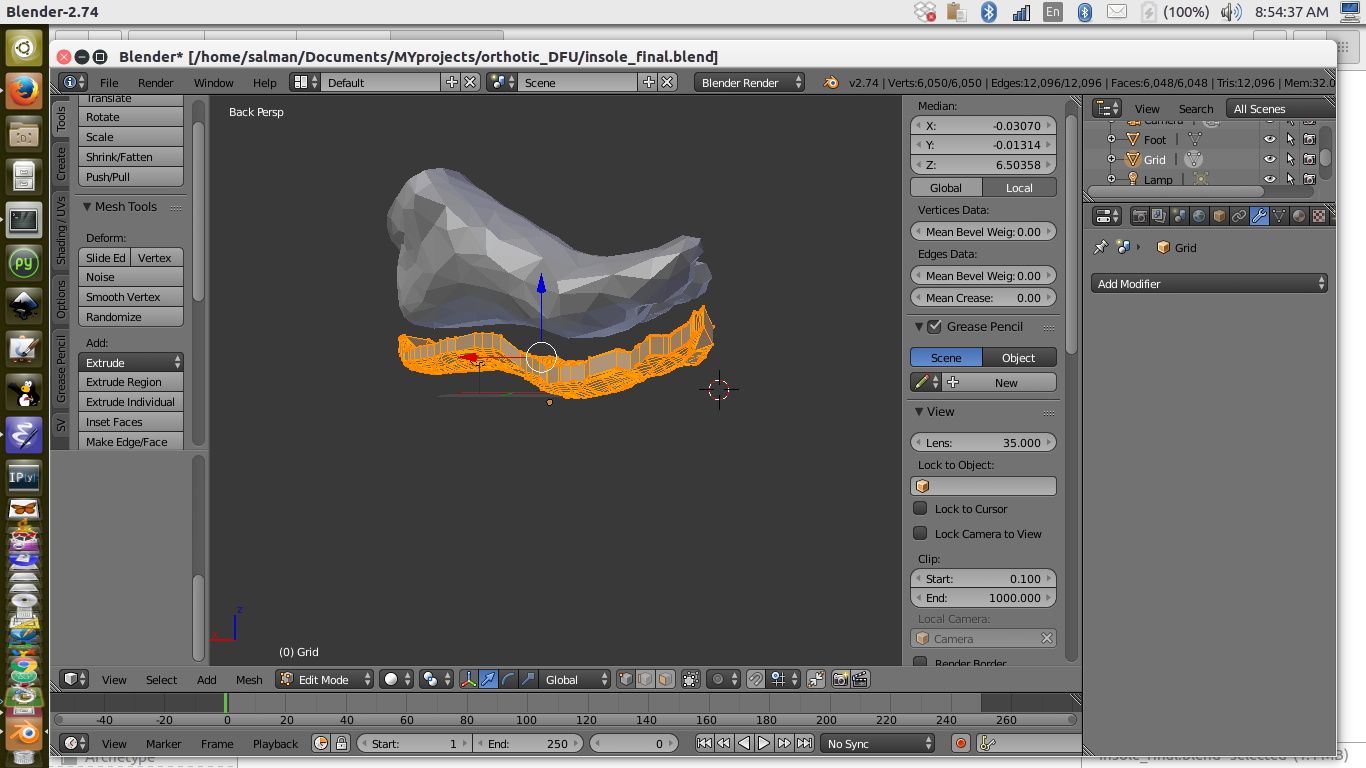The width and height of the screenshot is (1366, 768).
Task: Open the Add Modifier dropdown
Action: point(1209,283)
